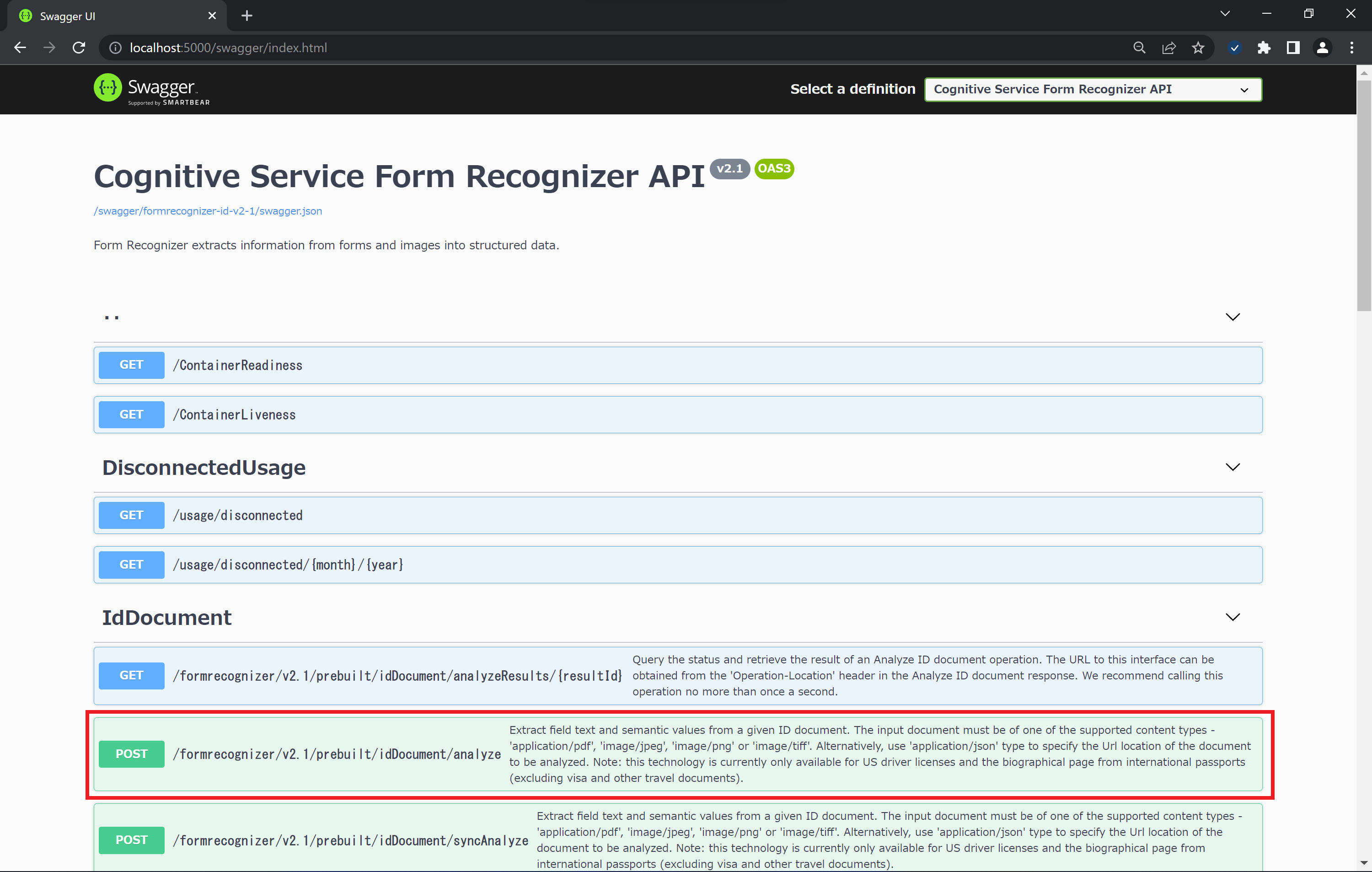Open the user profile avatar icon
1372x872 pixels.
tap(1322, 48)
